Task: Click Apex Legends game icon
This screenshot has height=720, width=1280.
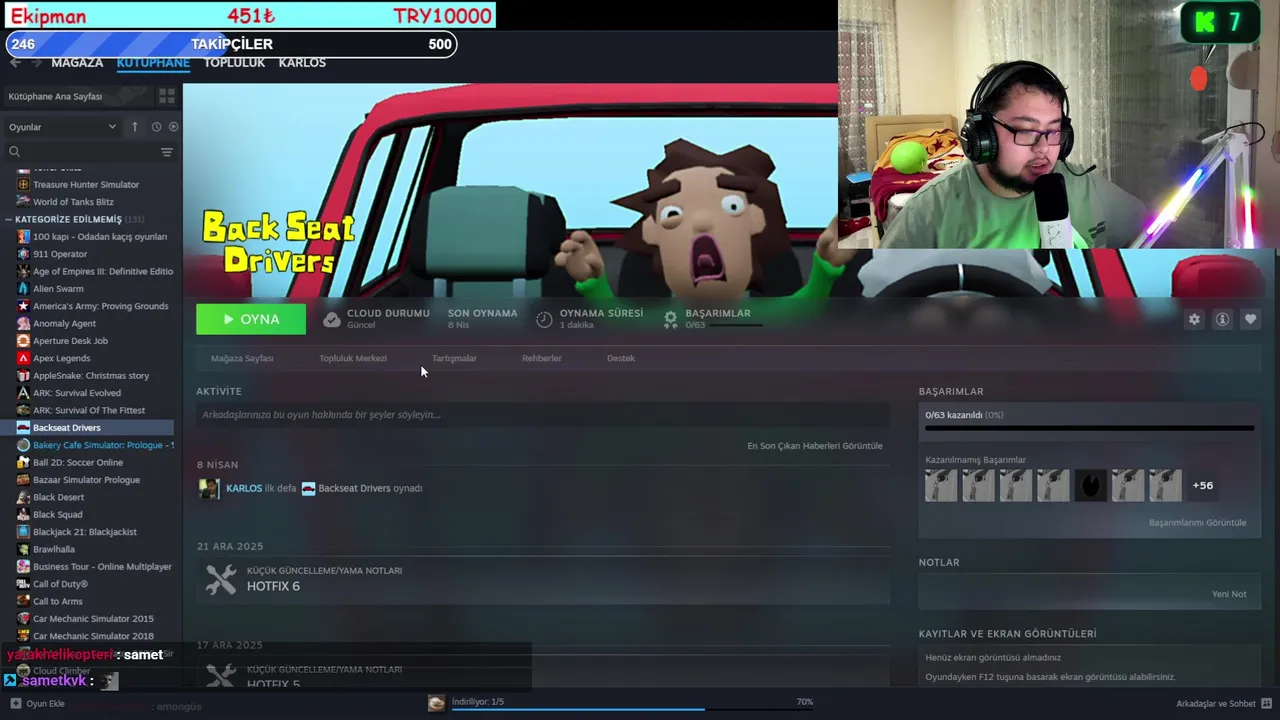Action: click(x=24, y=358)
